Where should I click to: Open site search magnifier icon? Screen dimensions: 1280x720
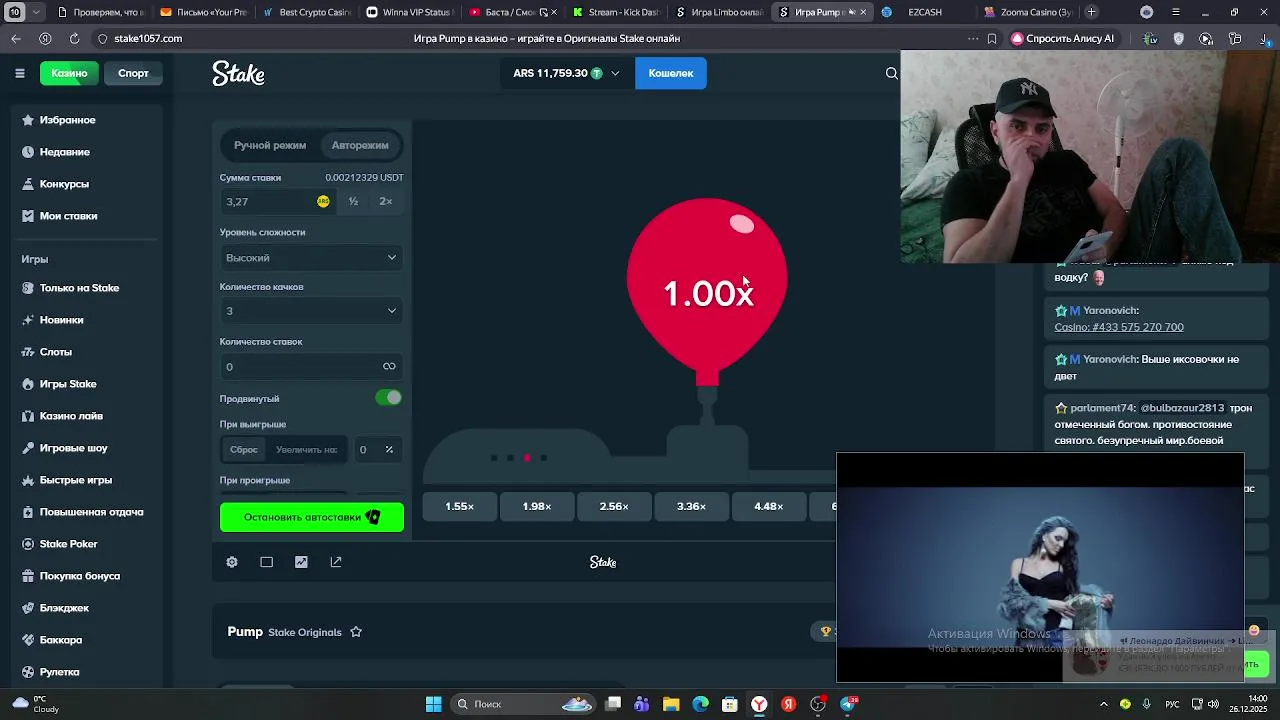(892, 73)
